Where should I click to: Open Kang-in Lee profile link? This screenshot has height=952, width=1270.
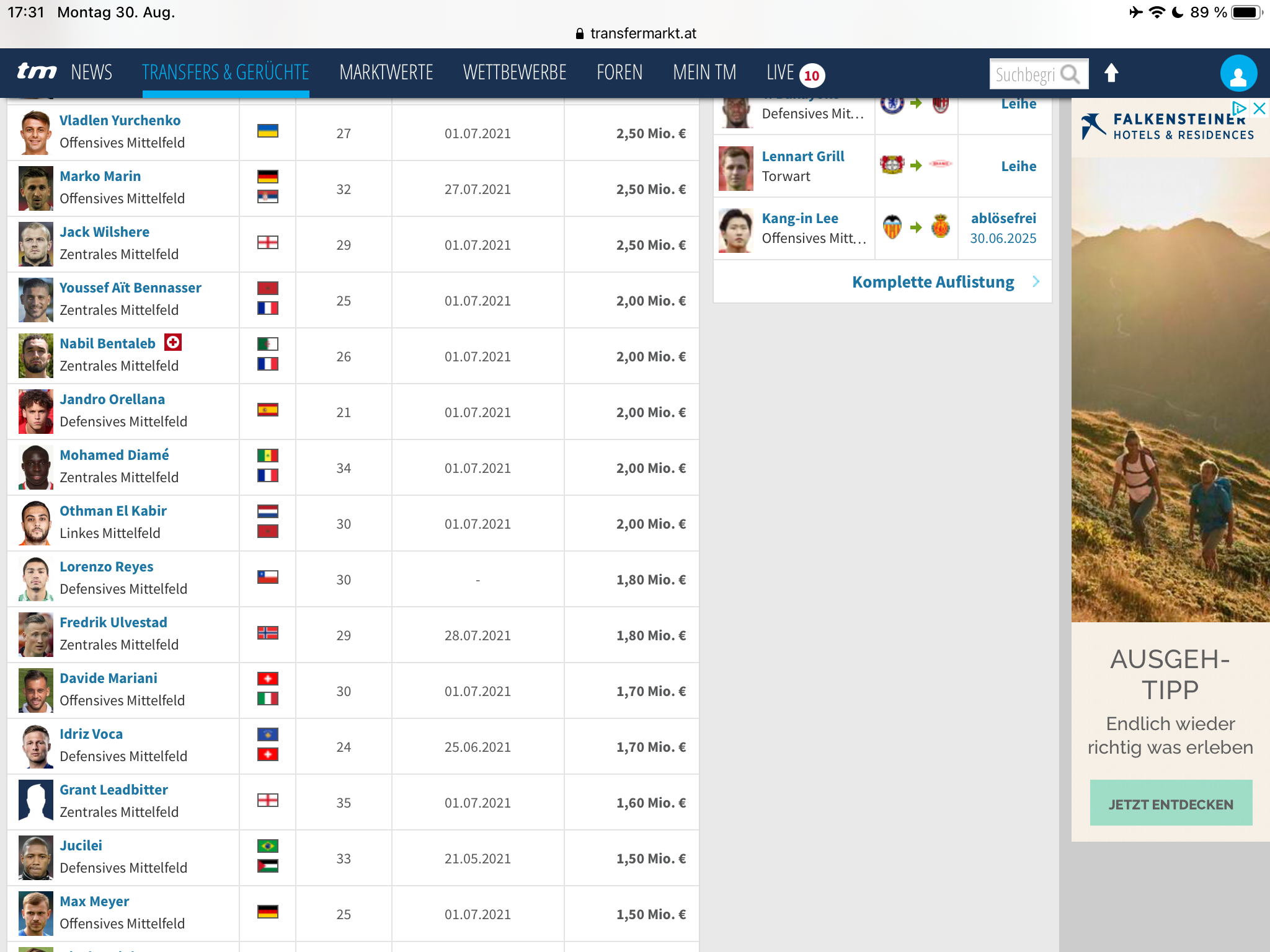[800, 218]
